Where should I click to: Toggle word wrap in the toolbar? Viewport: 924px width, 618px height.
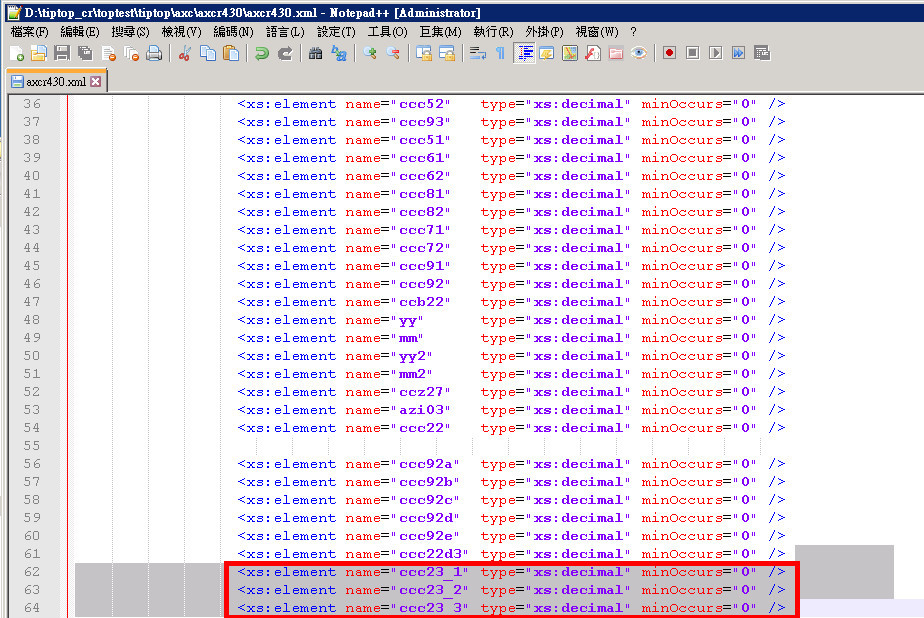[477, 54]
